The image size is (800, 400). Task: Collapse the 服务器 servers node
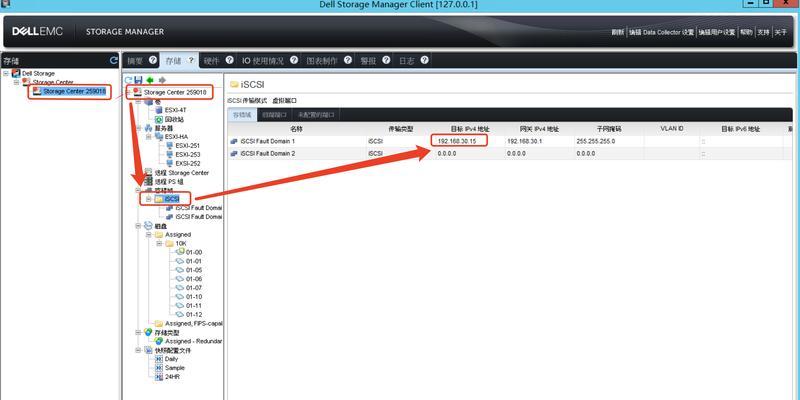click(x=138, y=128)
